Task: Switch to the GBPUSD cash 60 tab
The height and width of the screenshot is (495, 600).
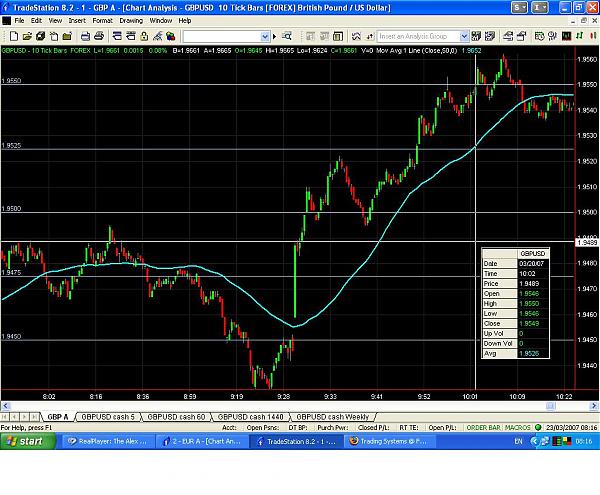Action: (x=176, y=417)
